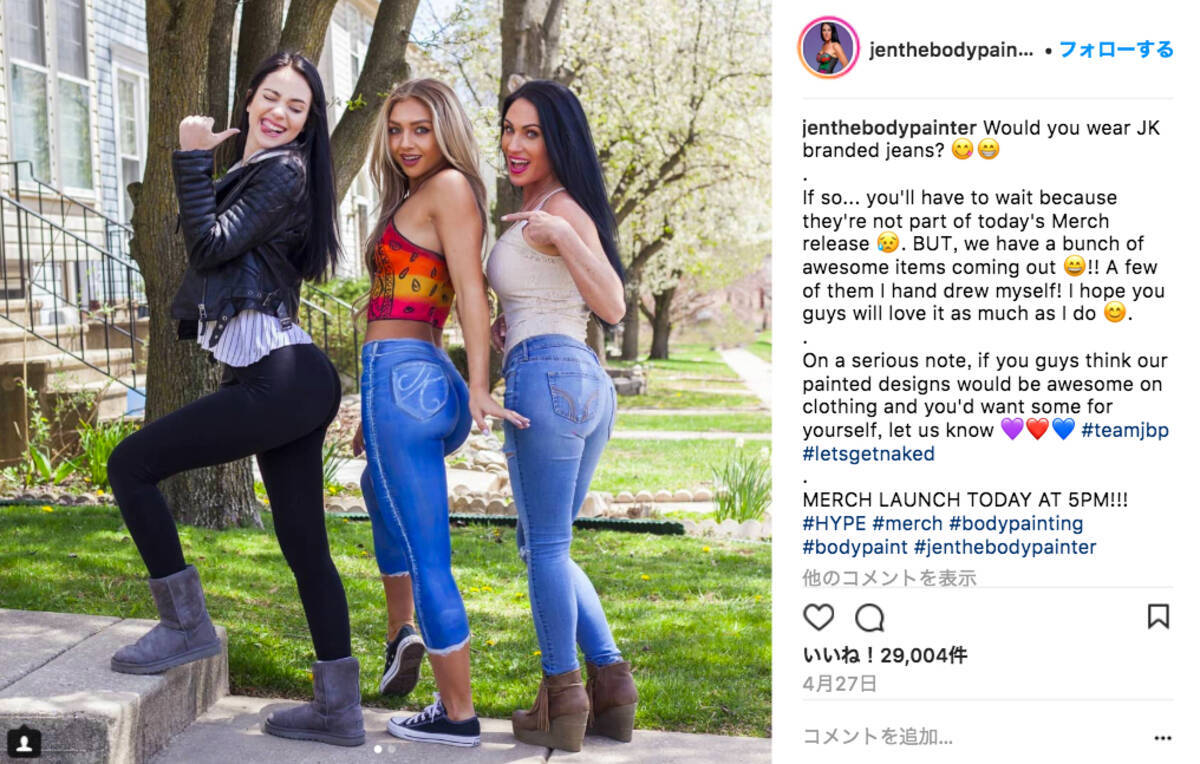Open the #teamjbp hashtag

[x=1125, y=430]
